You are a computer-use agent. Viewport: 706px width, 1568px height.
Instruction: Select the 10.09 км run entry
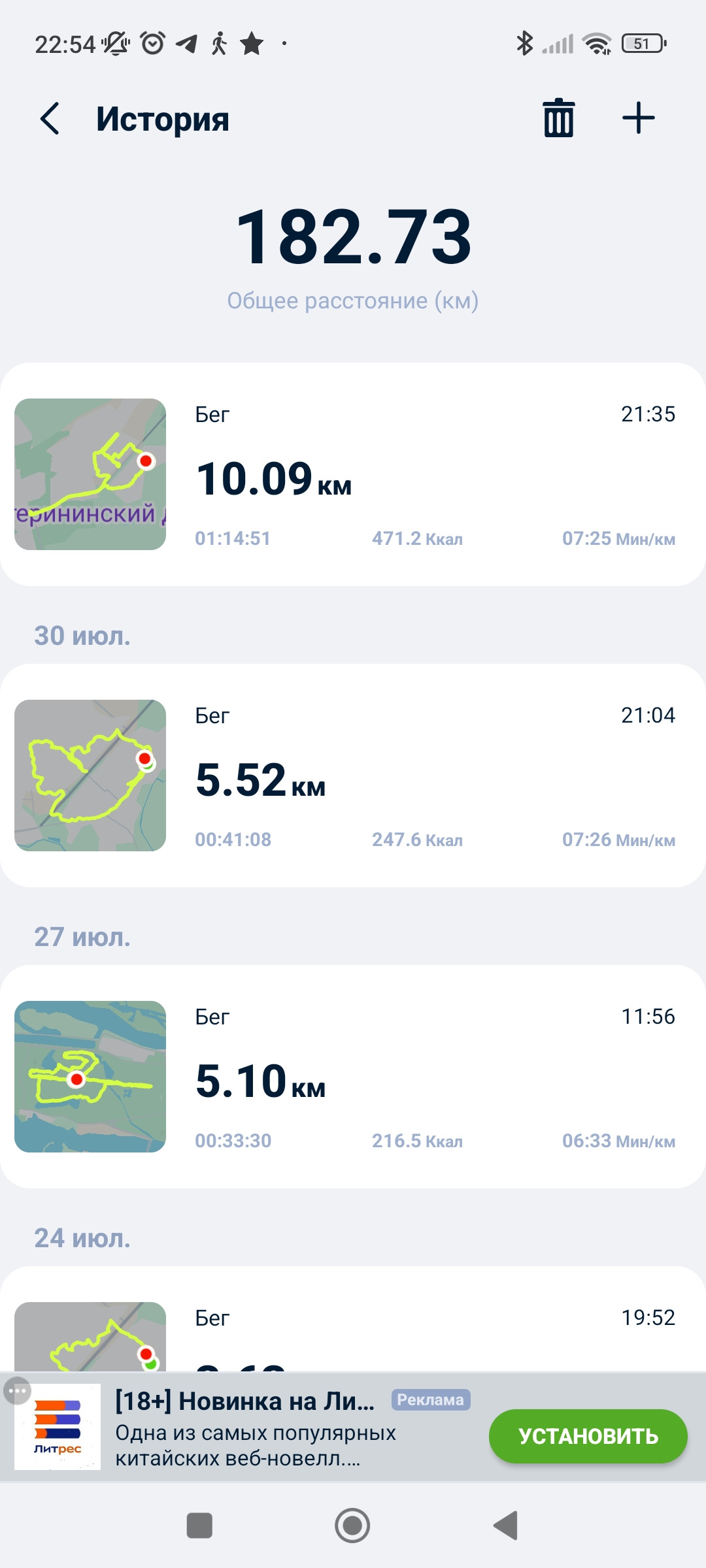tap(353, 474)
